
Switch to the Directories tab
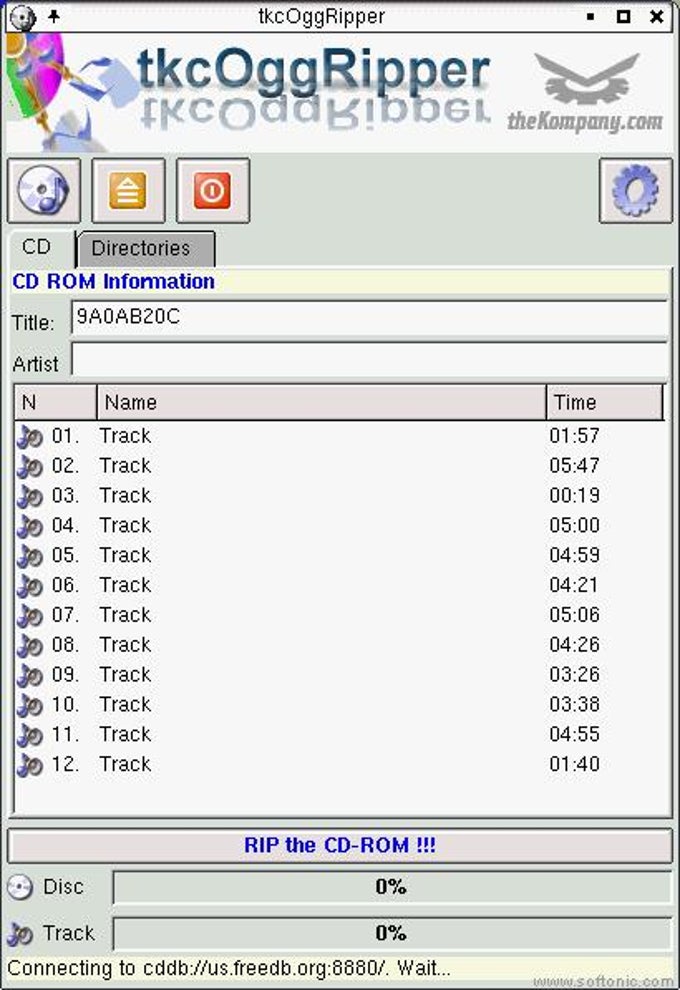click(146, 249)
